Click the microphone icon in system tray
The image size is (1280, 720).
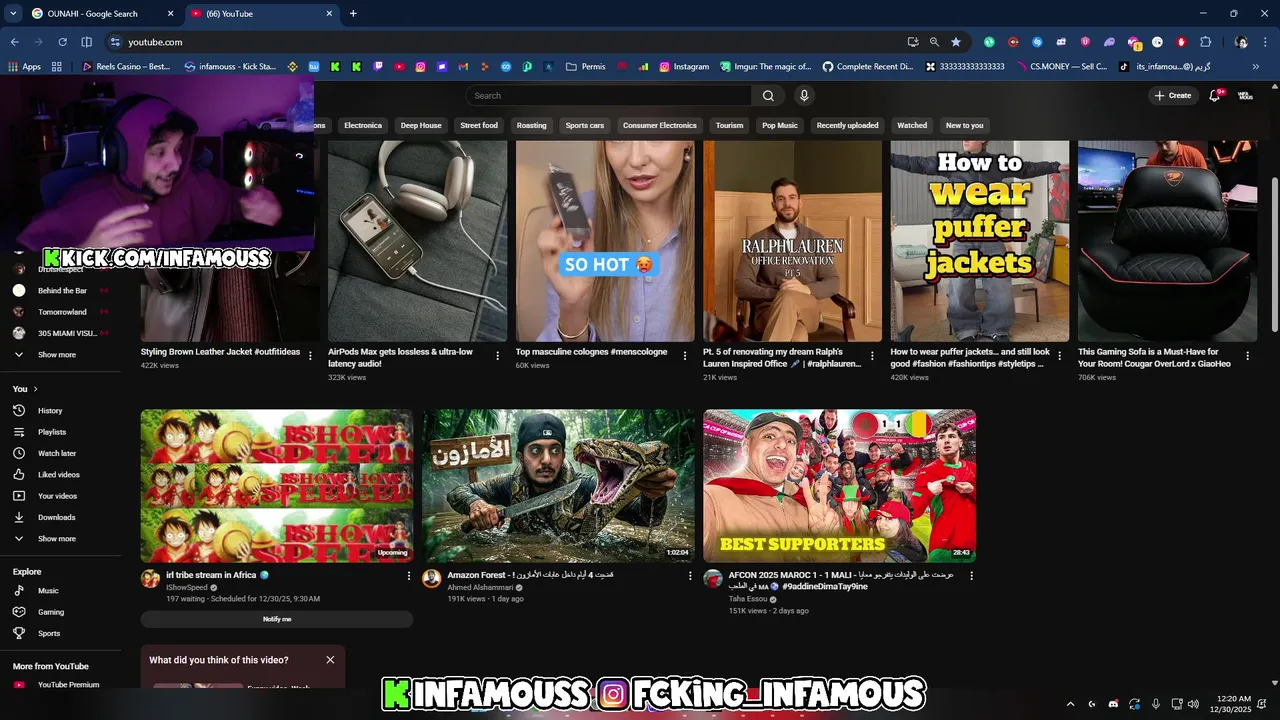point(1157,704)
